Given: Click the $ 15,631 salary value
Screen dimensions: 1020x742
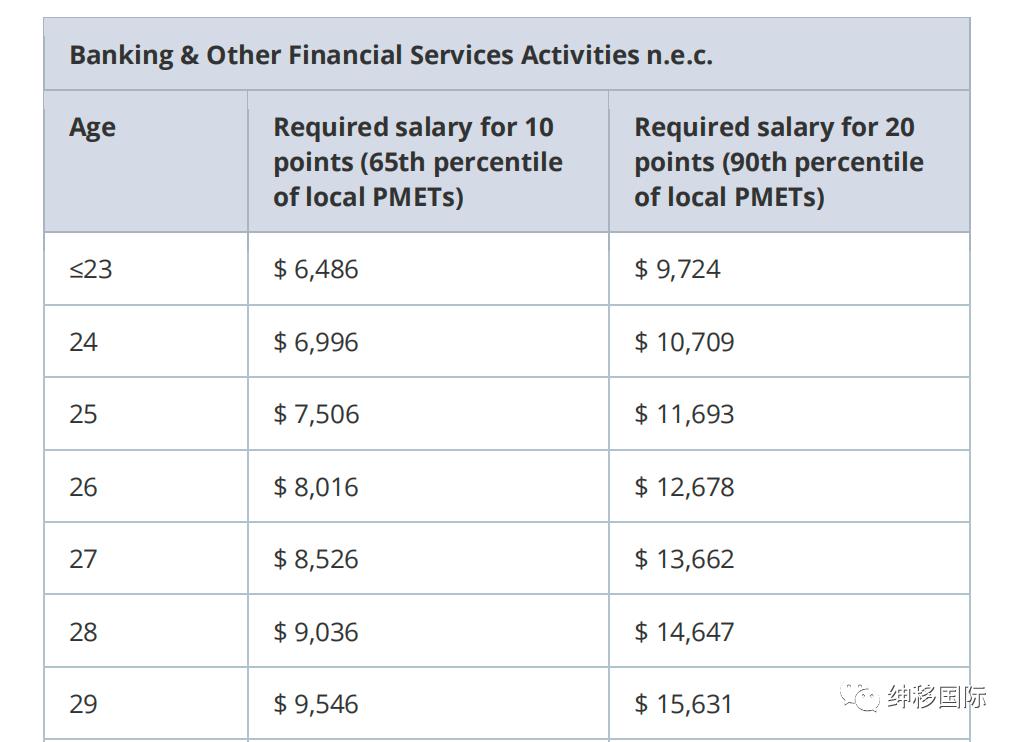Looking at the screenshot, I should 684,704.
